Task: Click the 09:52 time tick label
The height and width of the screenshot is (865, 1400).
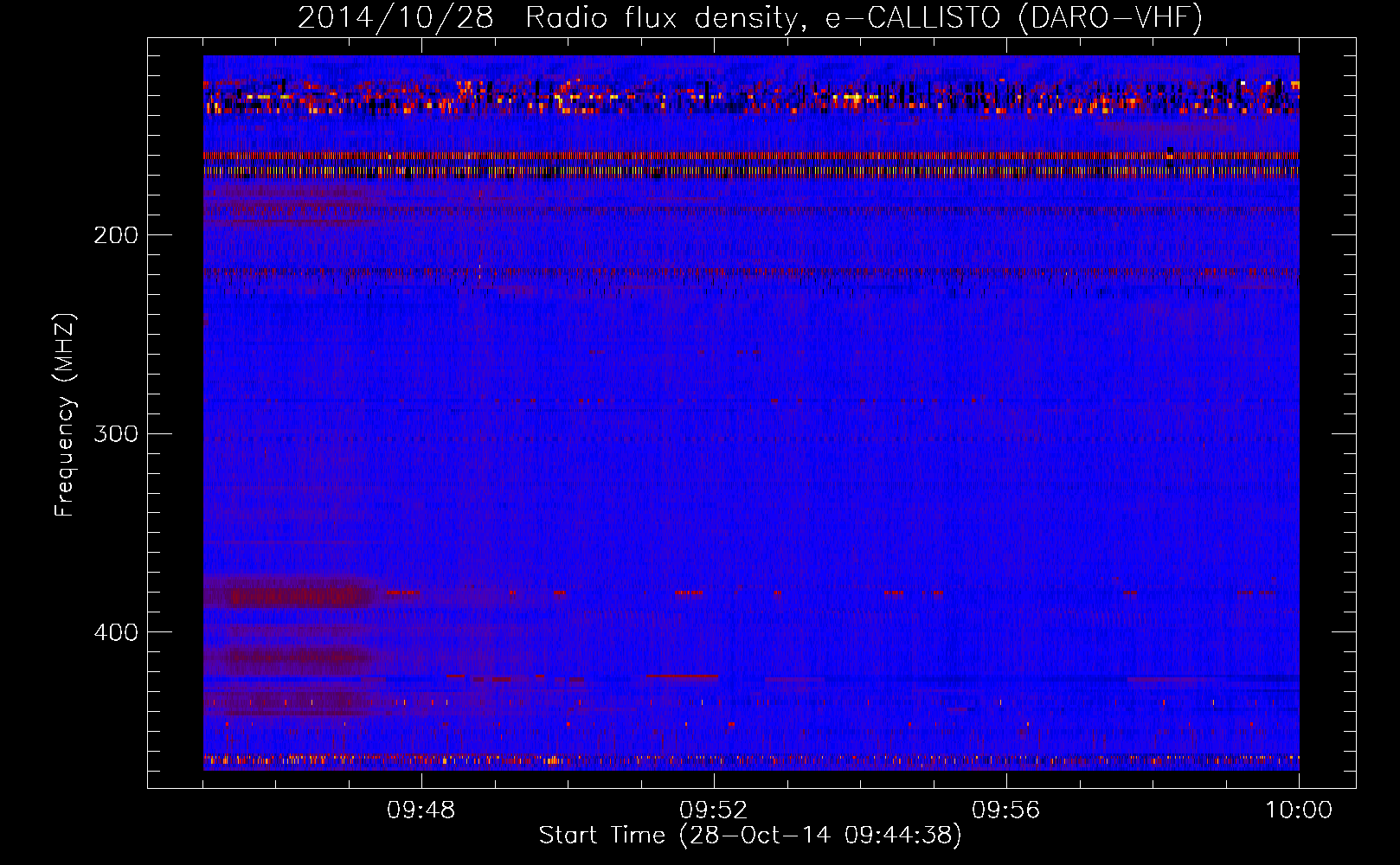Action: point(713,811)
